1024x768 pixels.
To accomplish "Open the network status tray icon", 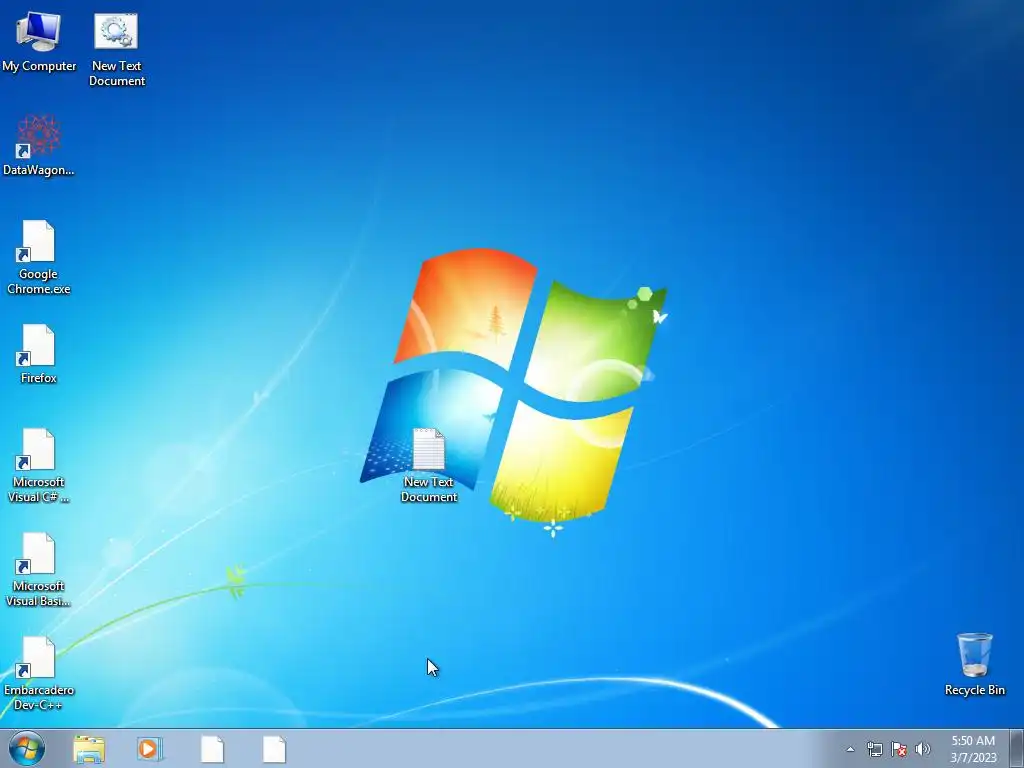I will [x=874, y=749].
